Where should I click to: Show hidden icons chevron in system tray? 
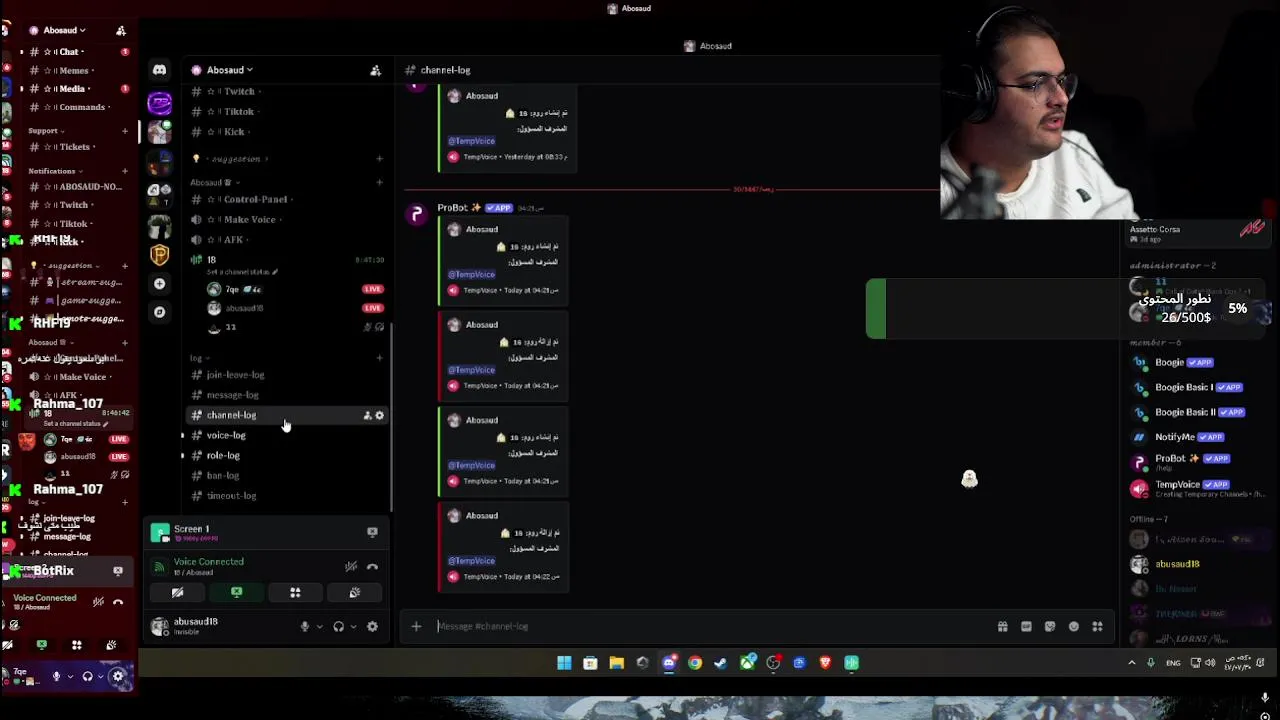1132,662
